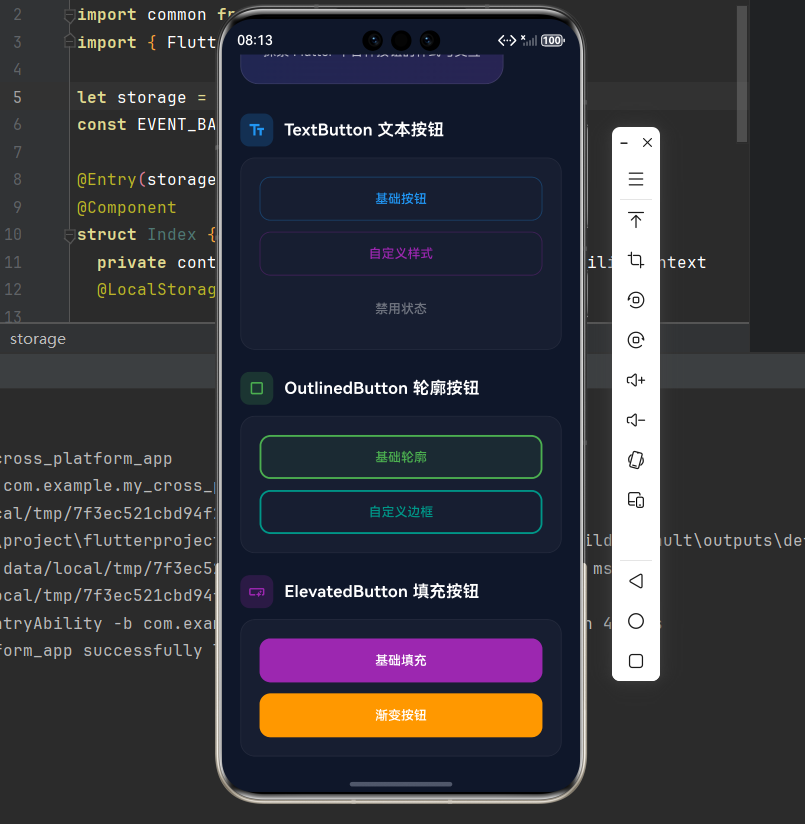Click the form_app successfully log line
The width and height of the screenshot is (805, 824).
click(x=108, y=651)
